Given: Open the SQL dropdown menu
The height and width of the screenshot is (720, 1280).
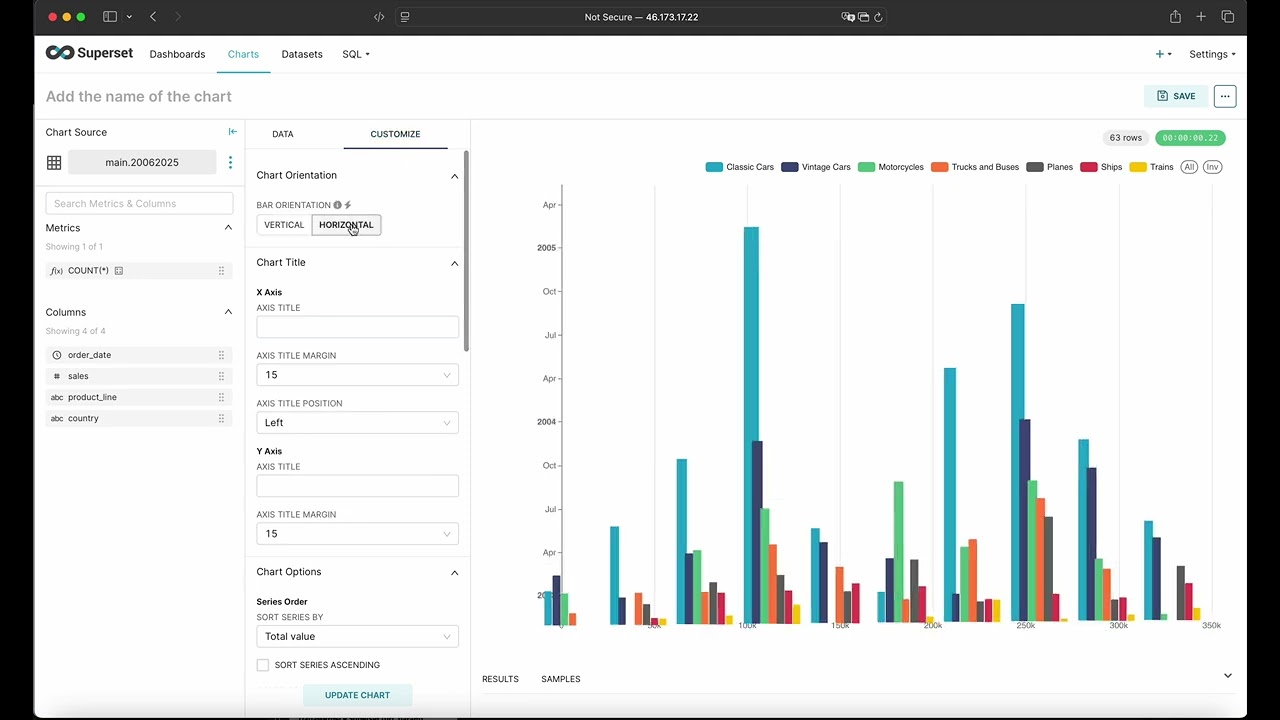Looking at the screenshot, I should point(356,54).
